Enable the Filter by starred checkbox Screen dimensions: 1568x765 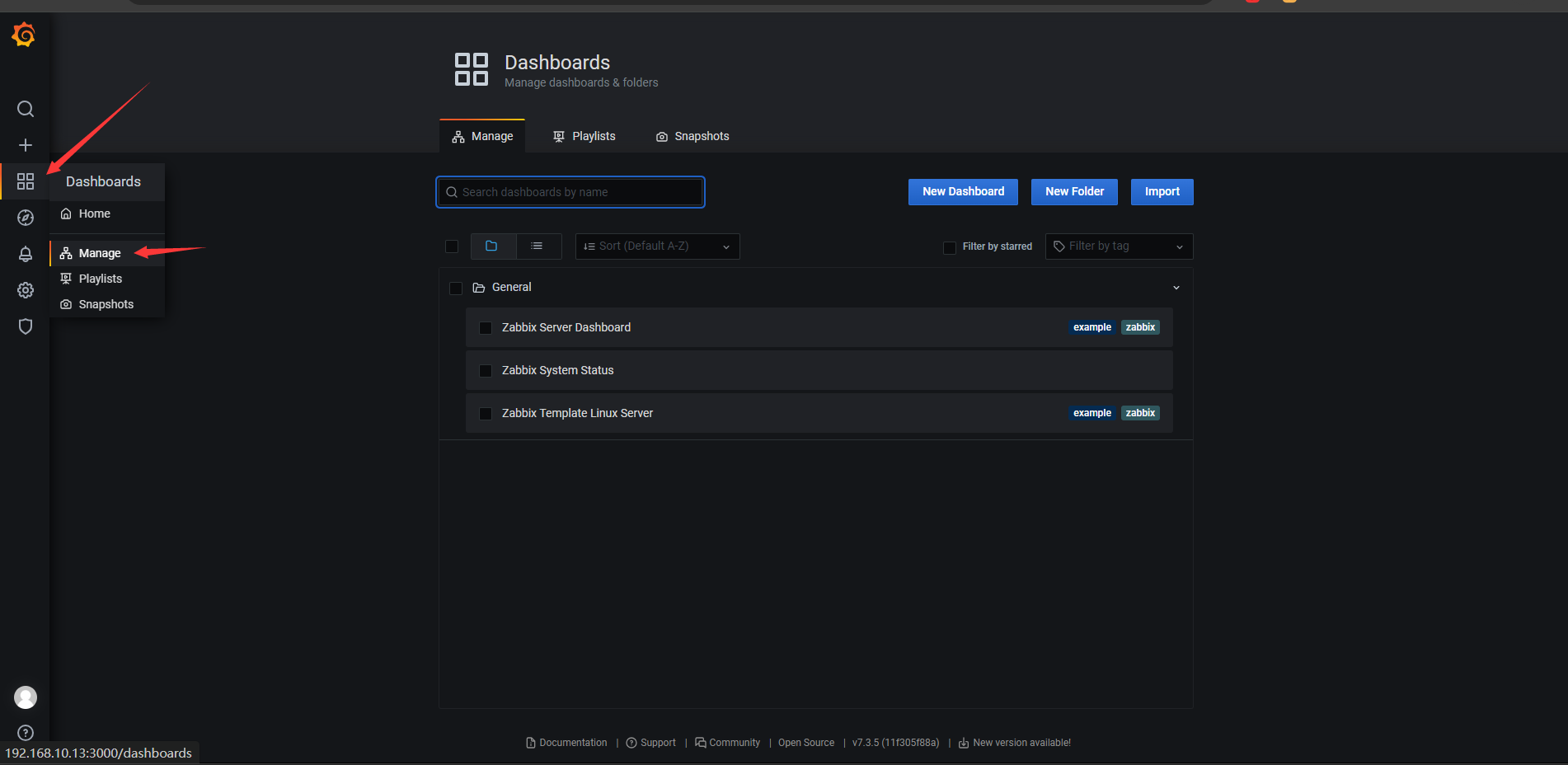950,247
